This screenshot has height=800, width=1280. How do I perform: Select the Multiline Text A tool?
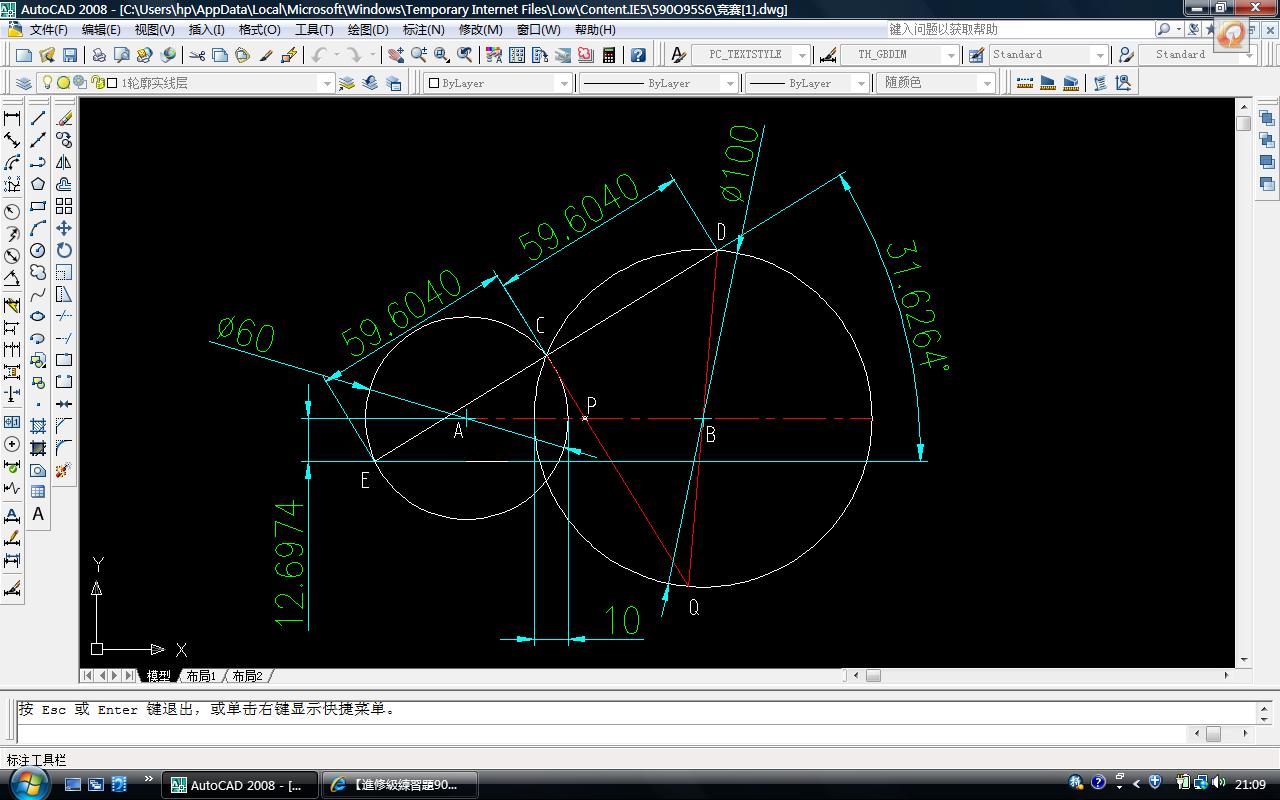click(x=38, y=514)
